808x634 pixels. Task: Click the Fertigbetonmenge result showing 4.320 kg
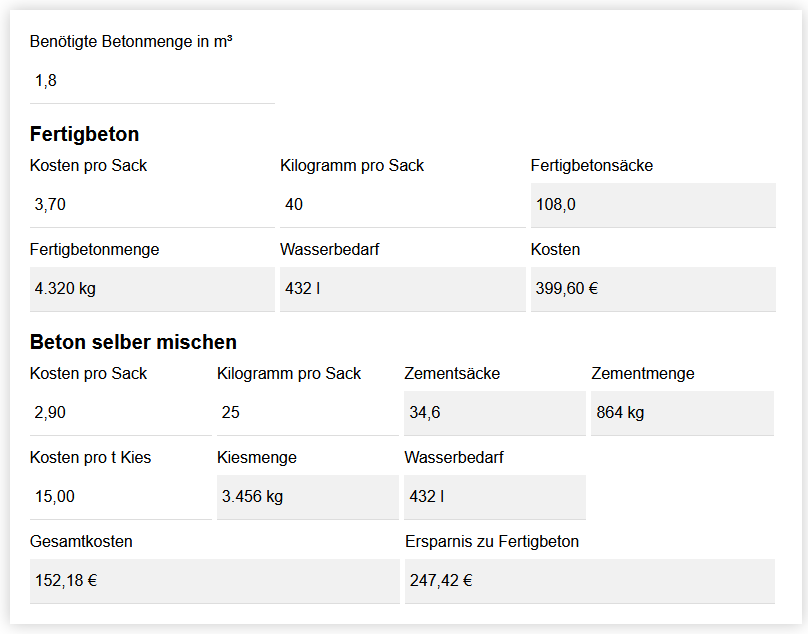click(152, 289)
